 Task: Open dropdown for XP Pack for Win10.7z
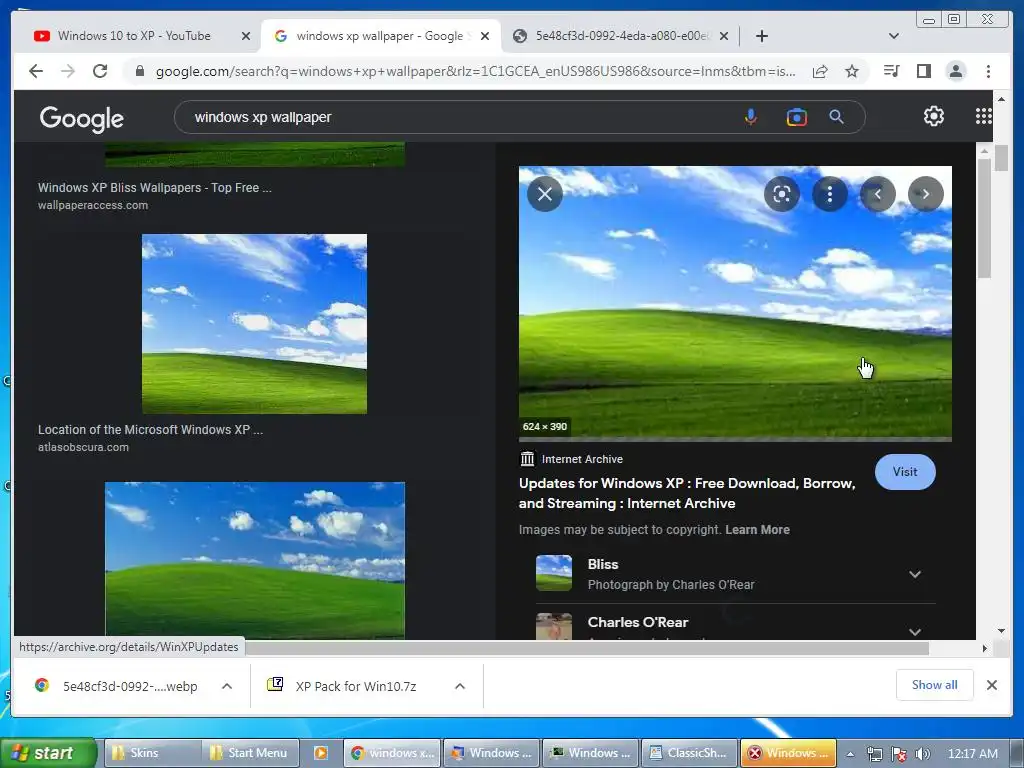pyautogui.click(x=460, y=686)
